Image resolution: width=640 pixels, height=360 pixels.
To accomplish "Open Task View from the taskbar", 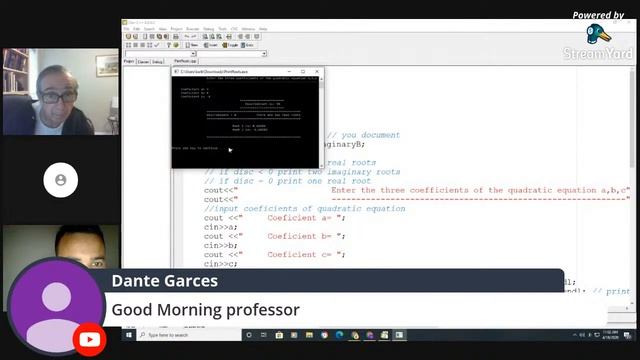I will pyautogui.click(x=264, y=335).
